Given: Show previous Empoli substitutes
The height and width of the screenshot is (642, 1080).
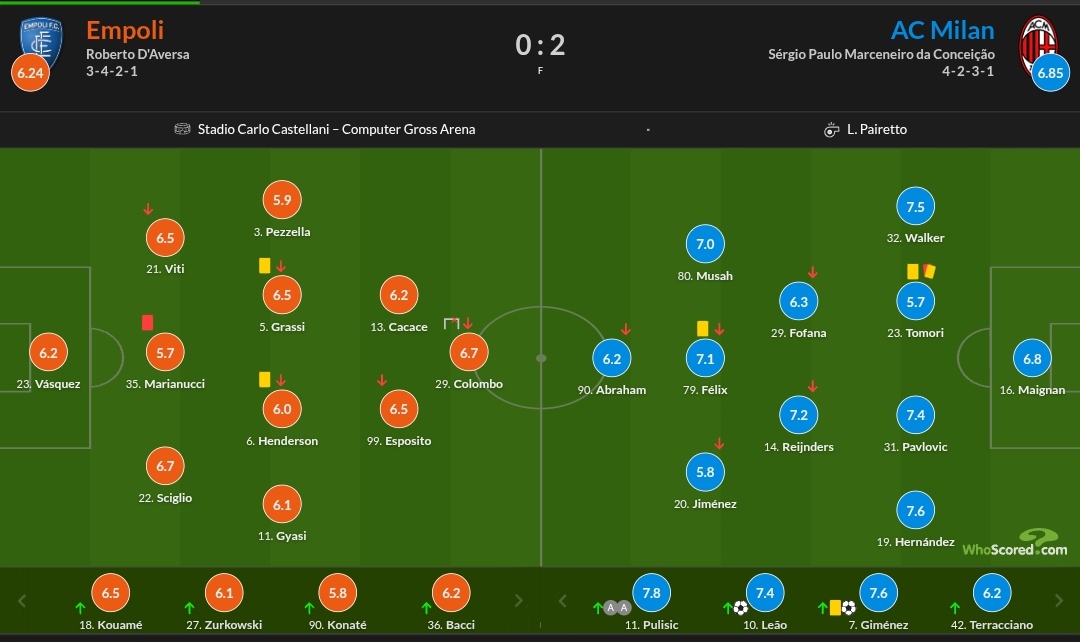Looking at the screenshot, I should click(22, 601).
